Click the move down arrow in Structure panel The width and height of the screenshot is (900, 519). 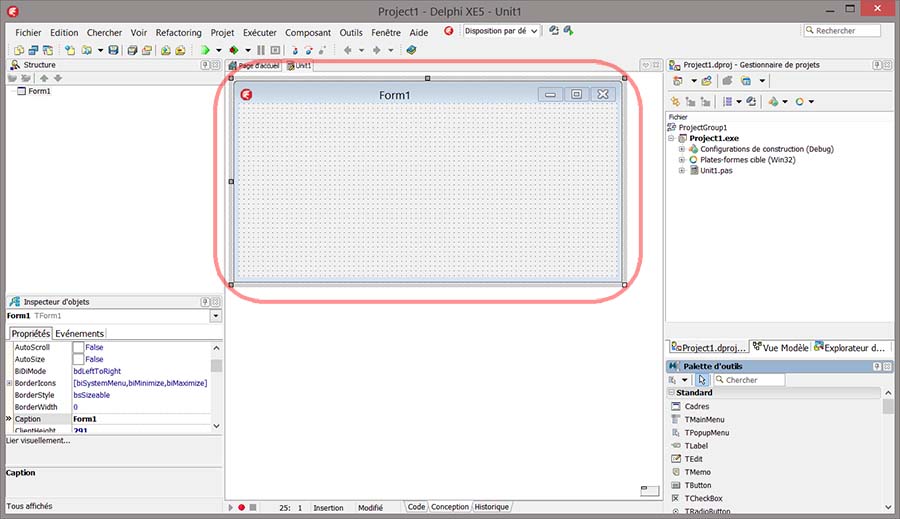[58, 78]
